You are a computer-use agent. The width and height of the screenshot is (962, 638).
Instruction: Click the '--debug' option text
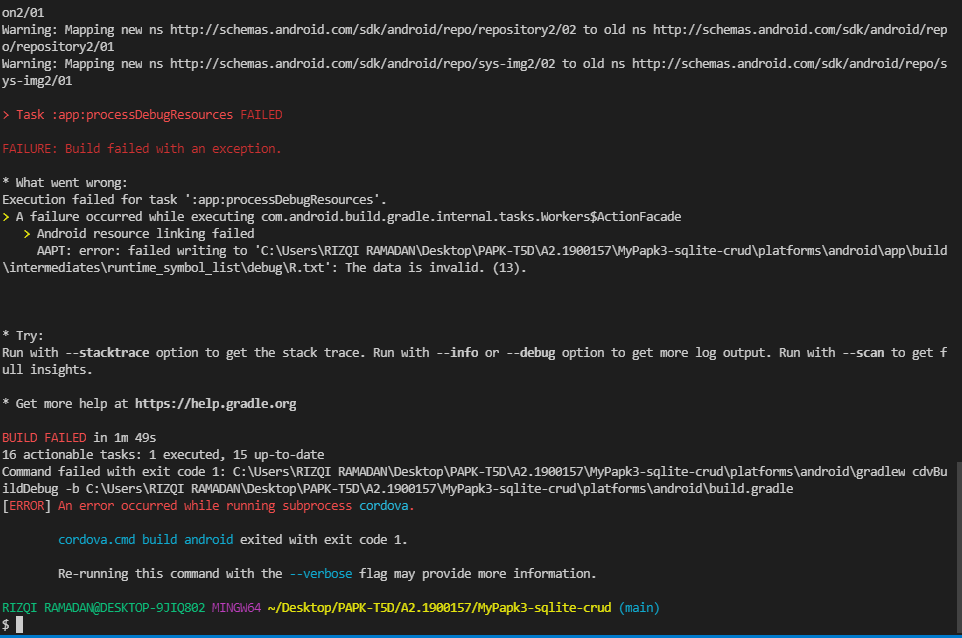tap(531, 353)
